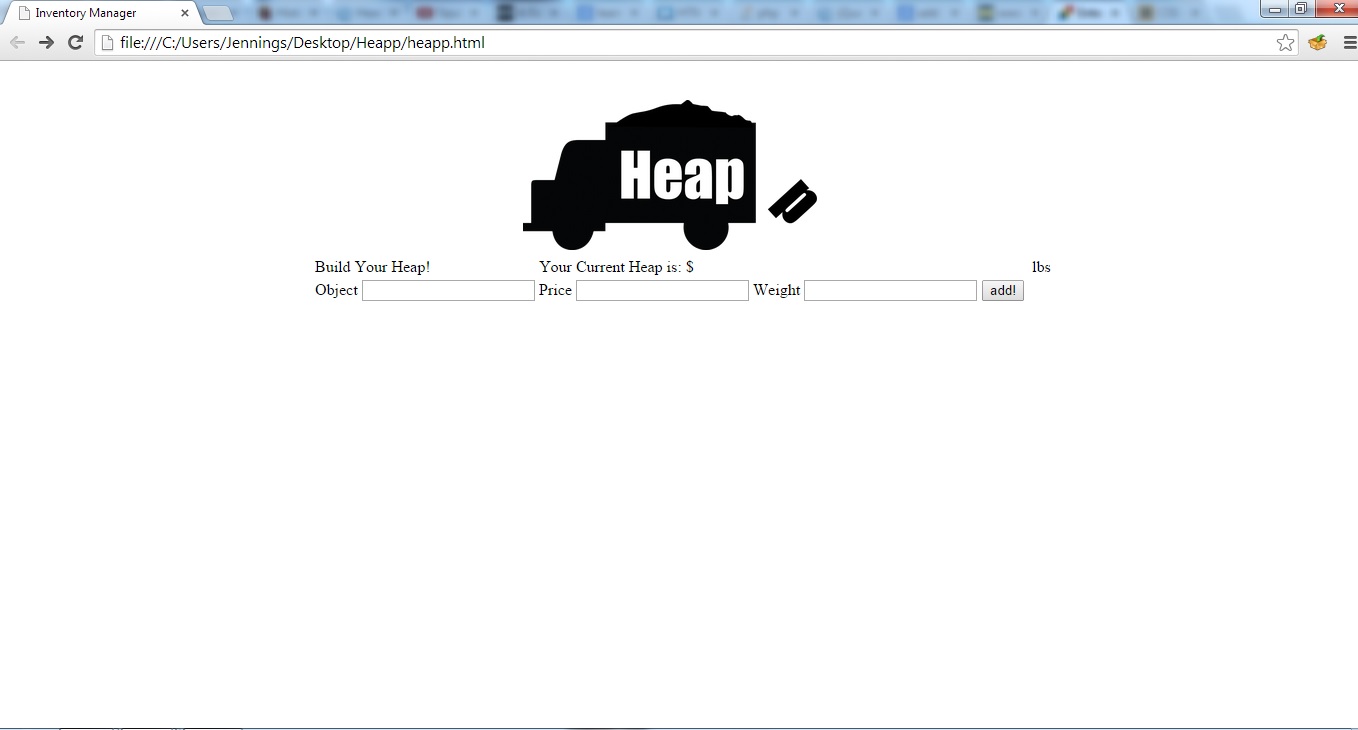This screenshot has width=1358, height=730.
Task: Click the add! button
Action: click(1002, 290)
